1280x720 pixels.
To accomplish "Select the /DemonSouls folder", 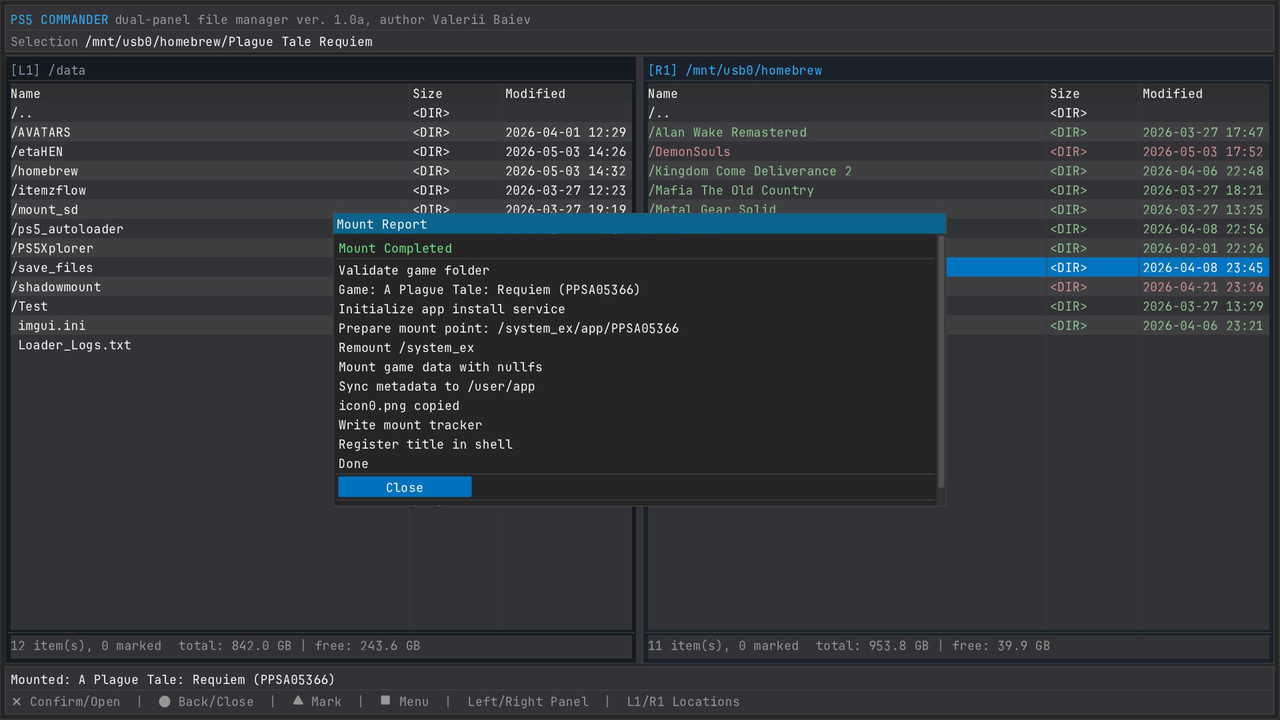I will coord(958,152).
